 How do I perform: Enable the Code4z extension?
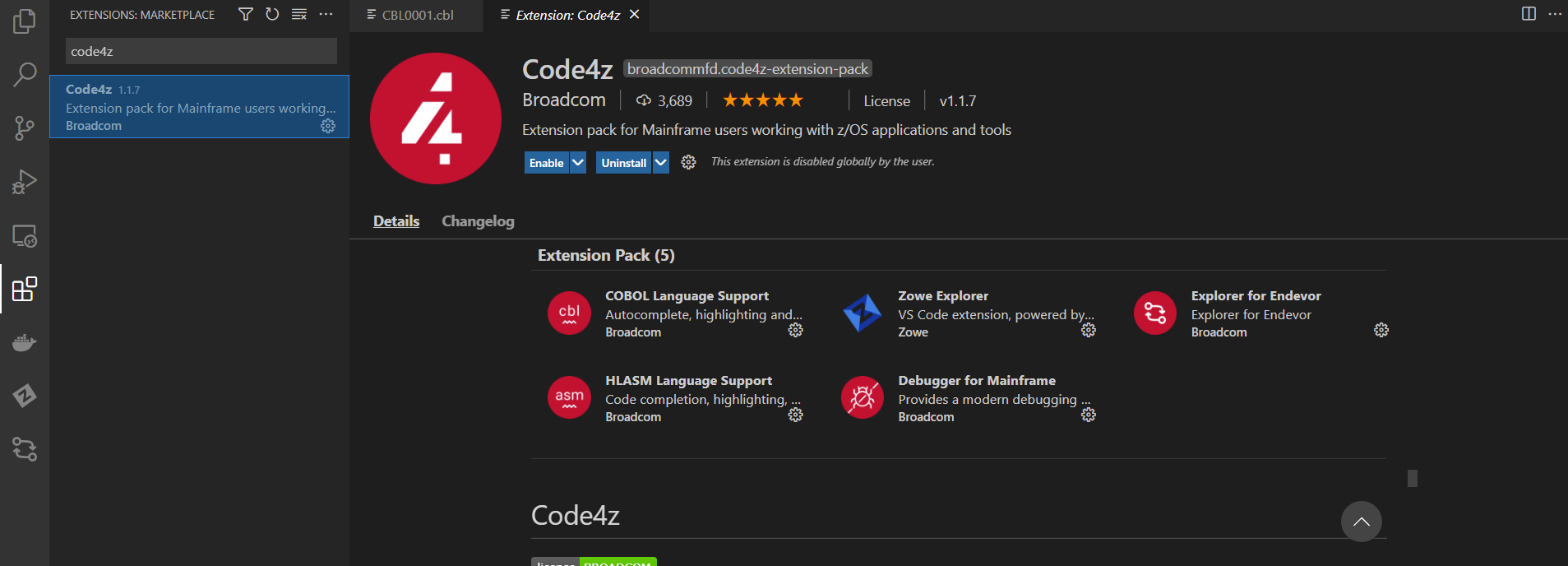[x=546, y=163]
